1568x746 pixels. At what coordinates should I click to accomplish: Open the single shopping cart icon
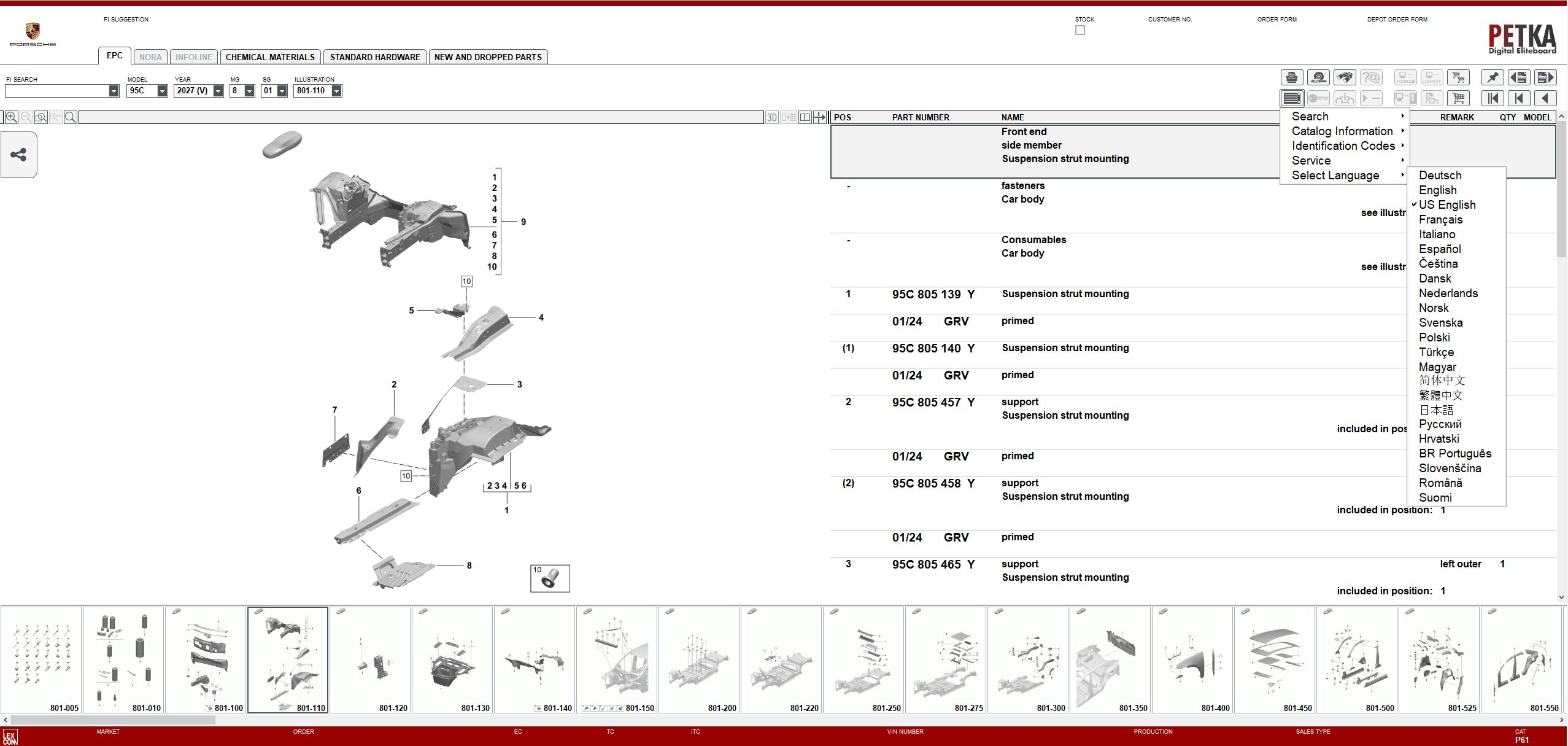[x=1458, y=98]
